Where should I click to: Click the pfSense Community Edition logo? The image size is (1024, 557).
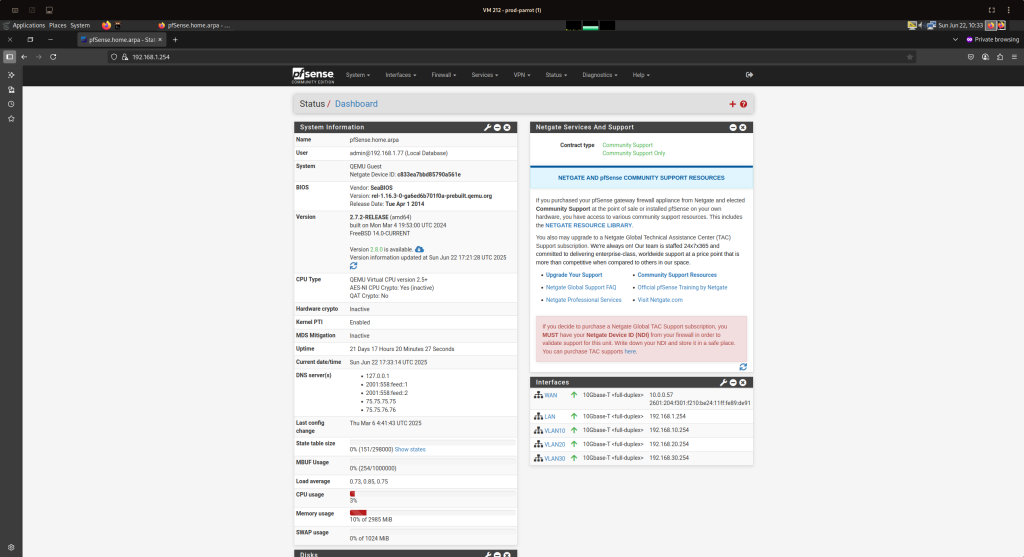coord(313,76)
